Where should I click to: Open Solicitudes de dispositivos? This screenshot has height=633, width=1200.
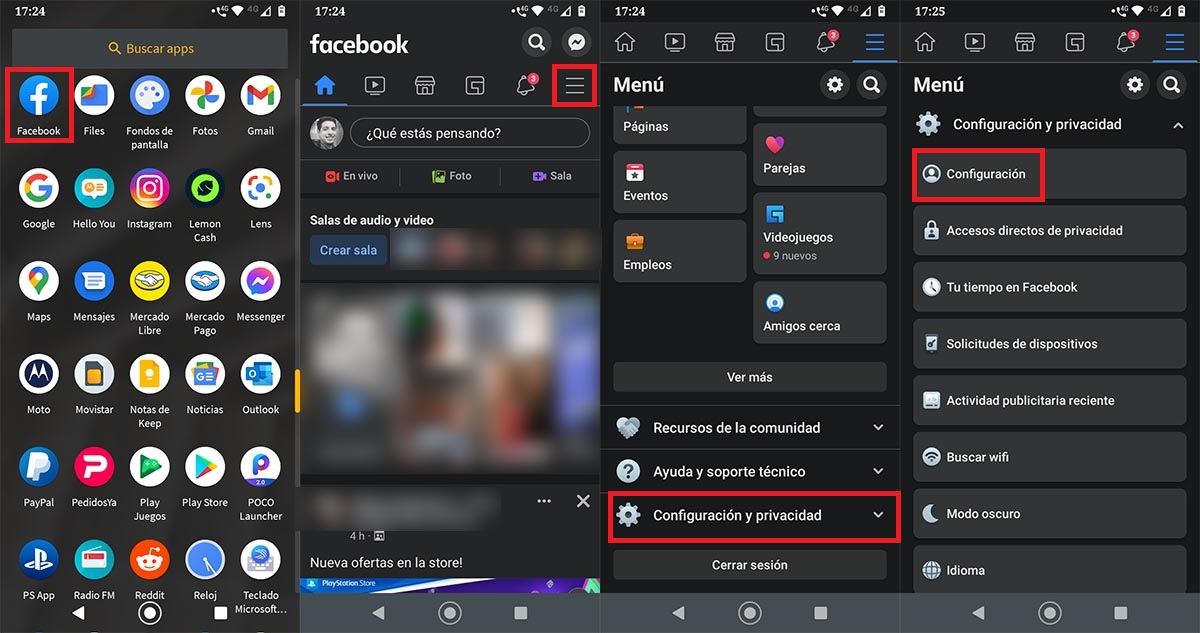pos(1050,343)
